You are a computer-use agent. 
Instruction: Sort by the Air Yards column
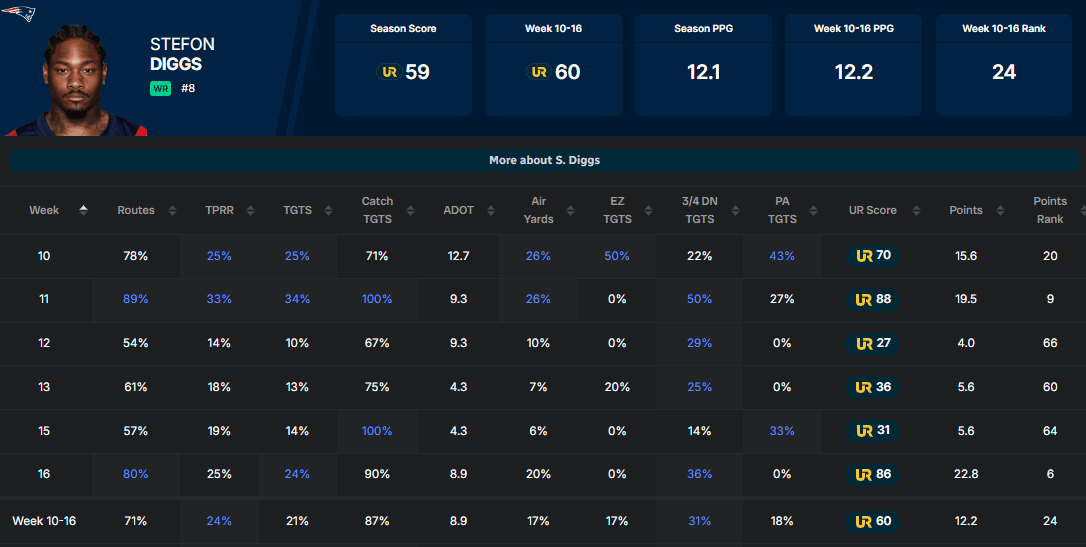coord(538,210)
